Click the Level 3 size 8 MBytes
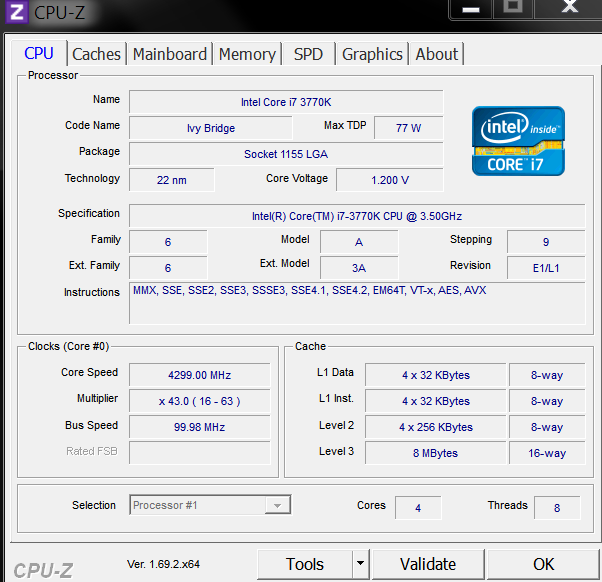 click(436, 453)
